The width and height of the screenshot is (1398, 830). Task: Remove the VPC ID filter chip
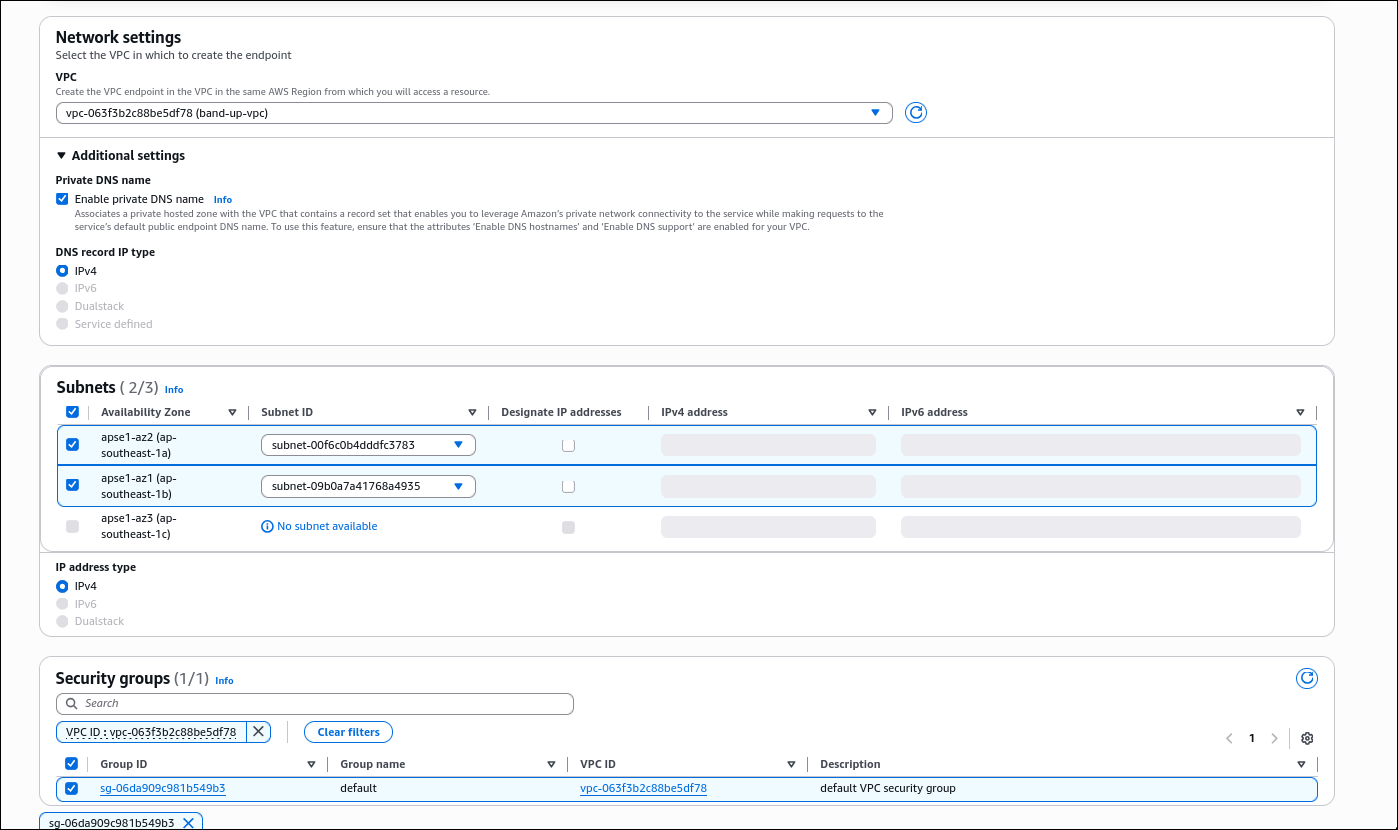pos(258,732)
